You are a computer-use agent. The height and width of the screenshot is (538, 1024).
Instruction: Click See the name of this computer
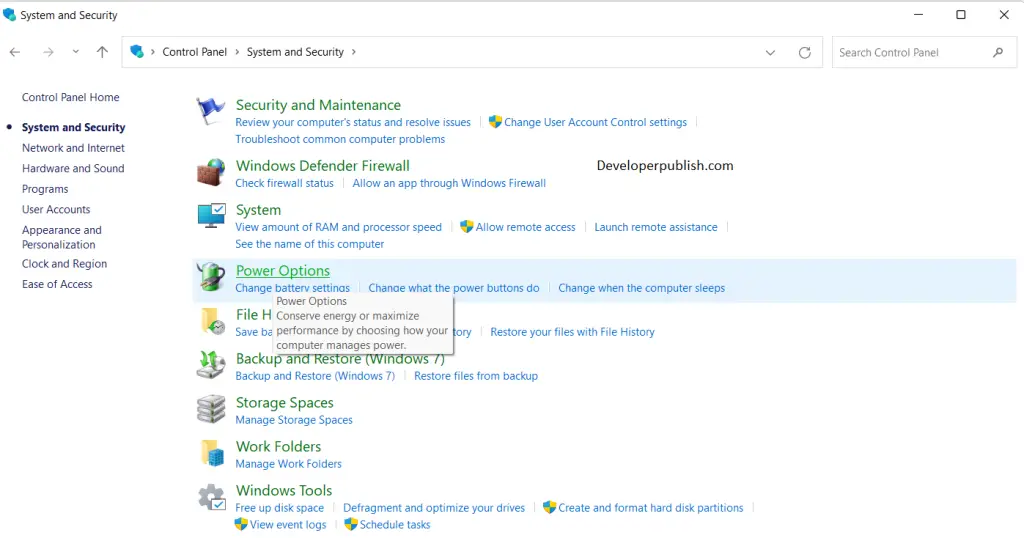click(310, 244)
